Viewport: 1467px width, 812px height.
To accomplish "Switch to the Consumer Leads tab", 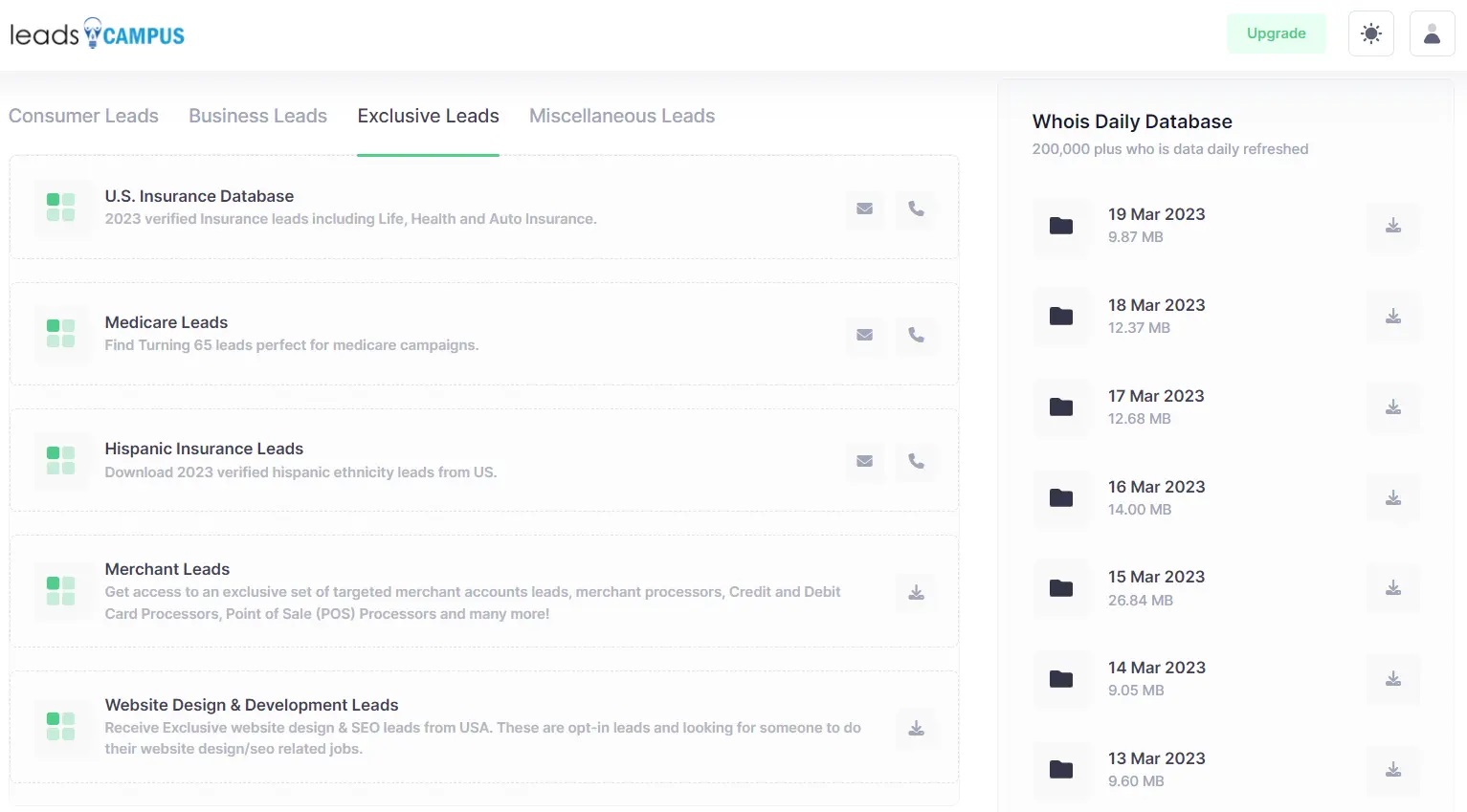I will (83, 116).
